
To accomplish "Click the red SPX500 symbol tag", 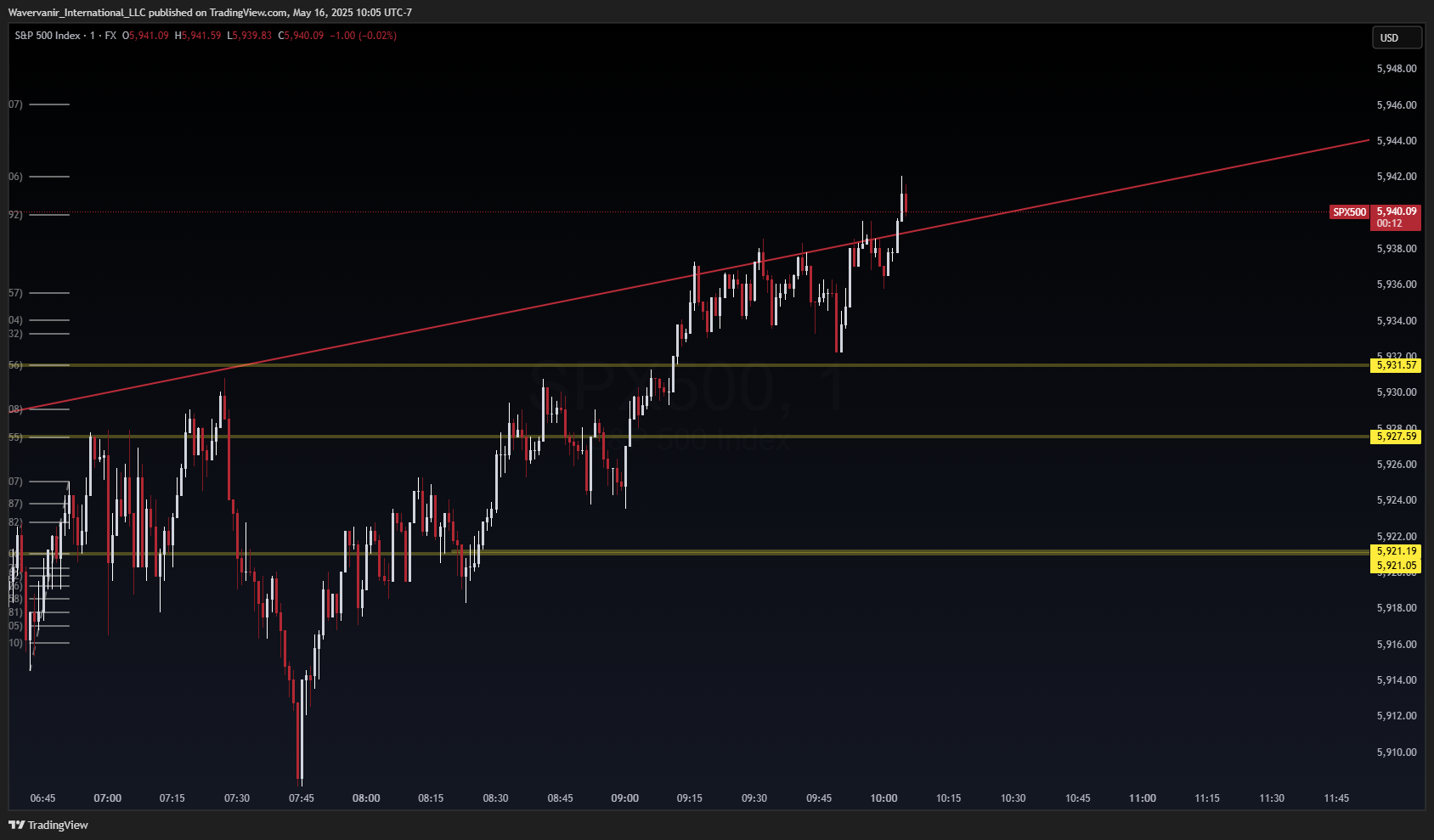I will (1349, 212).
